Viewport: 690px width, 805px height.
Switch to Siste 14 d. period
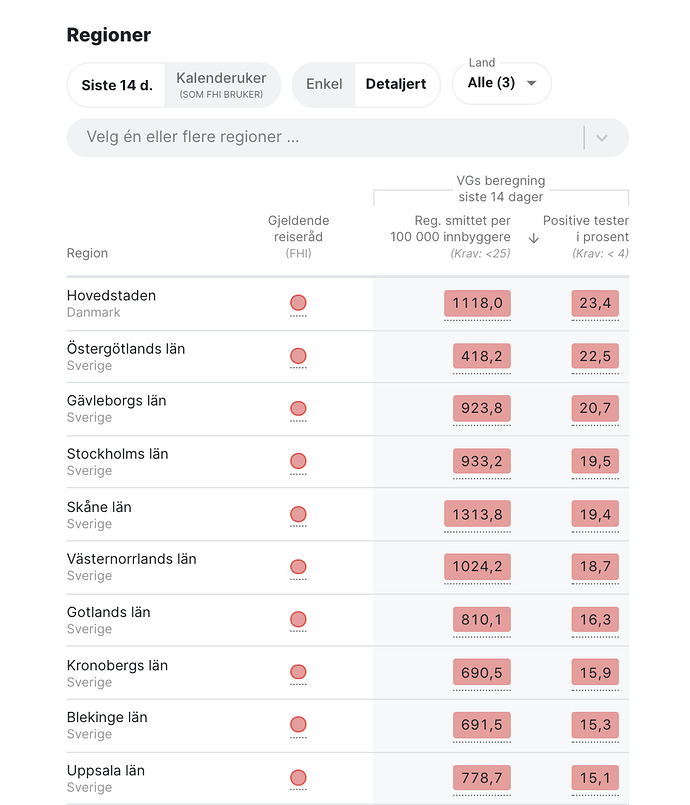click(x=117, y=85)
